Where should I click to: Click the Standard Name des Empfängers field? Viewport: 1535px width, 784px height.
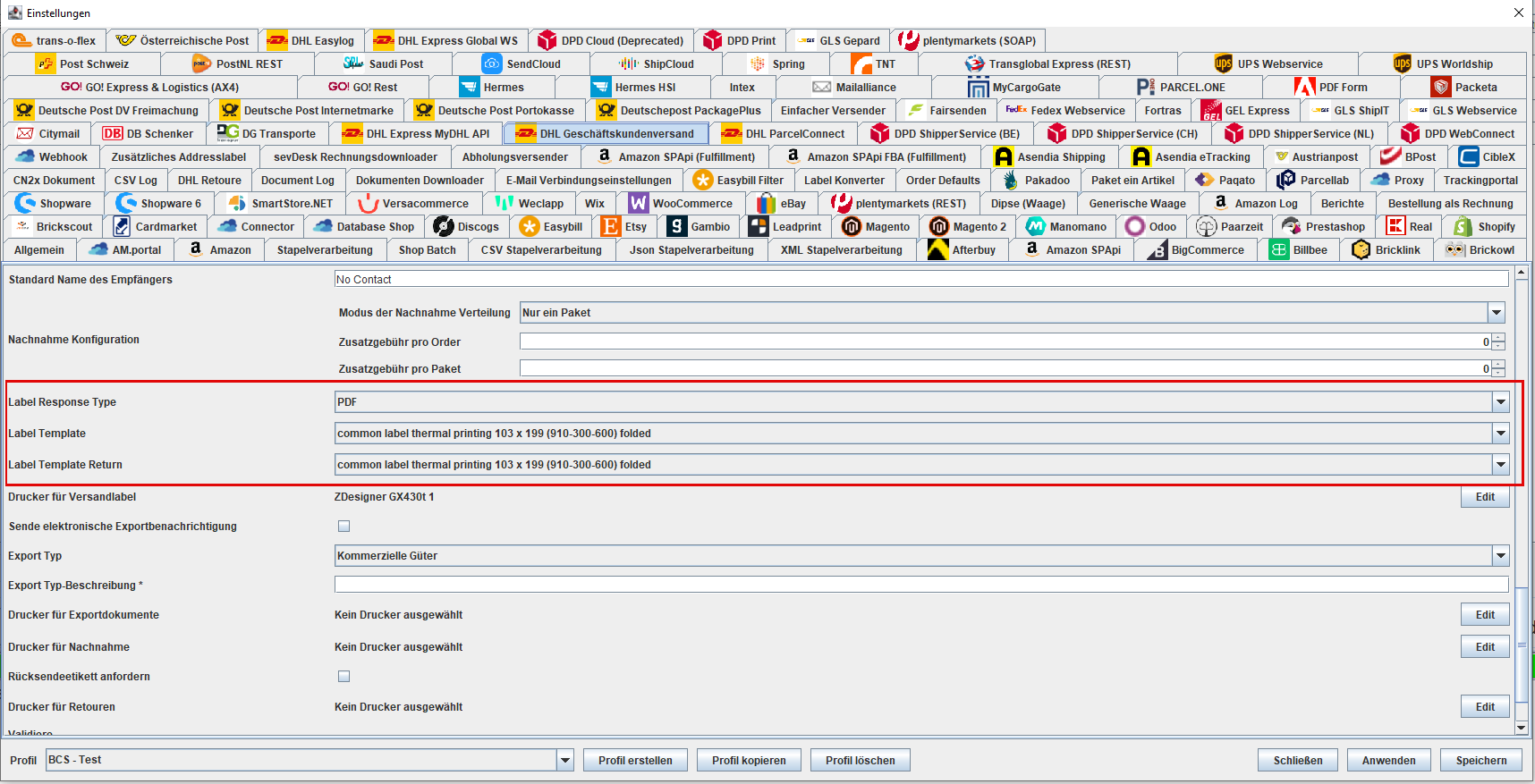921,280
